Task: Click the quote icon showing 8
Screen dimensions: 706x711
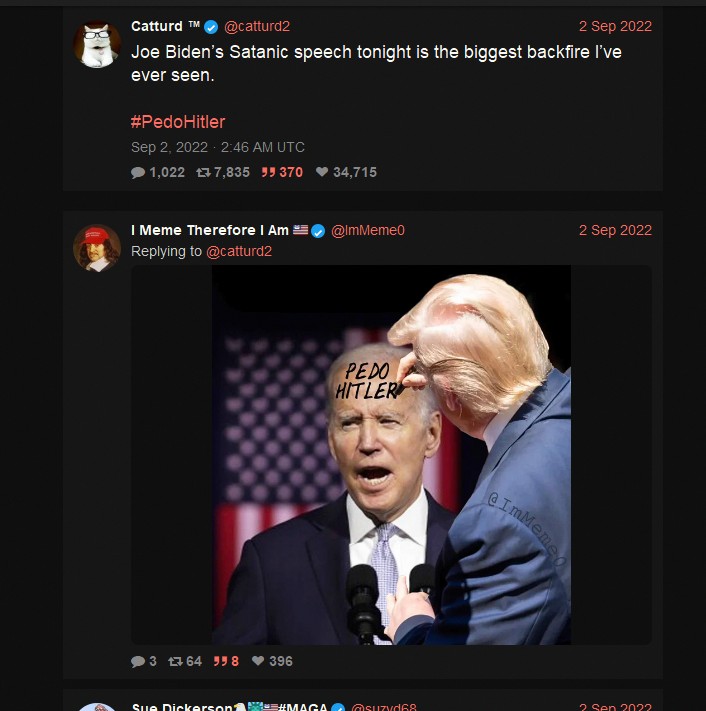Action: (x=220, y=662)
